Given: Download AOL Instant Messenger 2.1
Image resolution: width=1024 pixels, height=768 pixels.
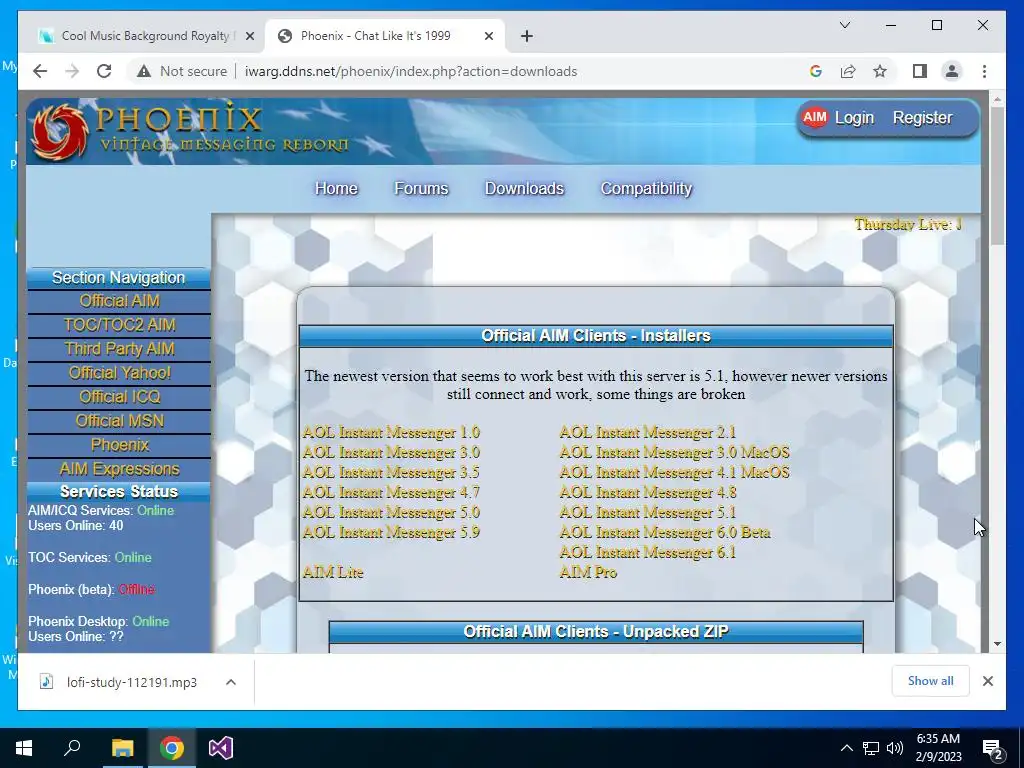Looking at the screenshot, I should (x=648, y=432).
